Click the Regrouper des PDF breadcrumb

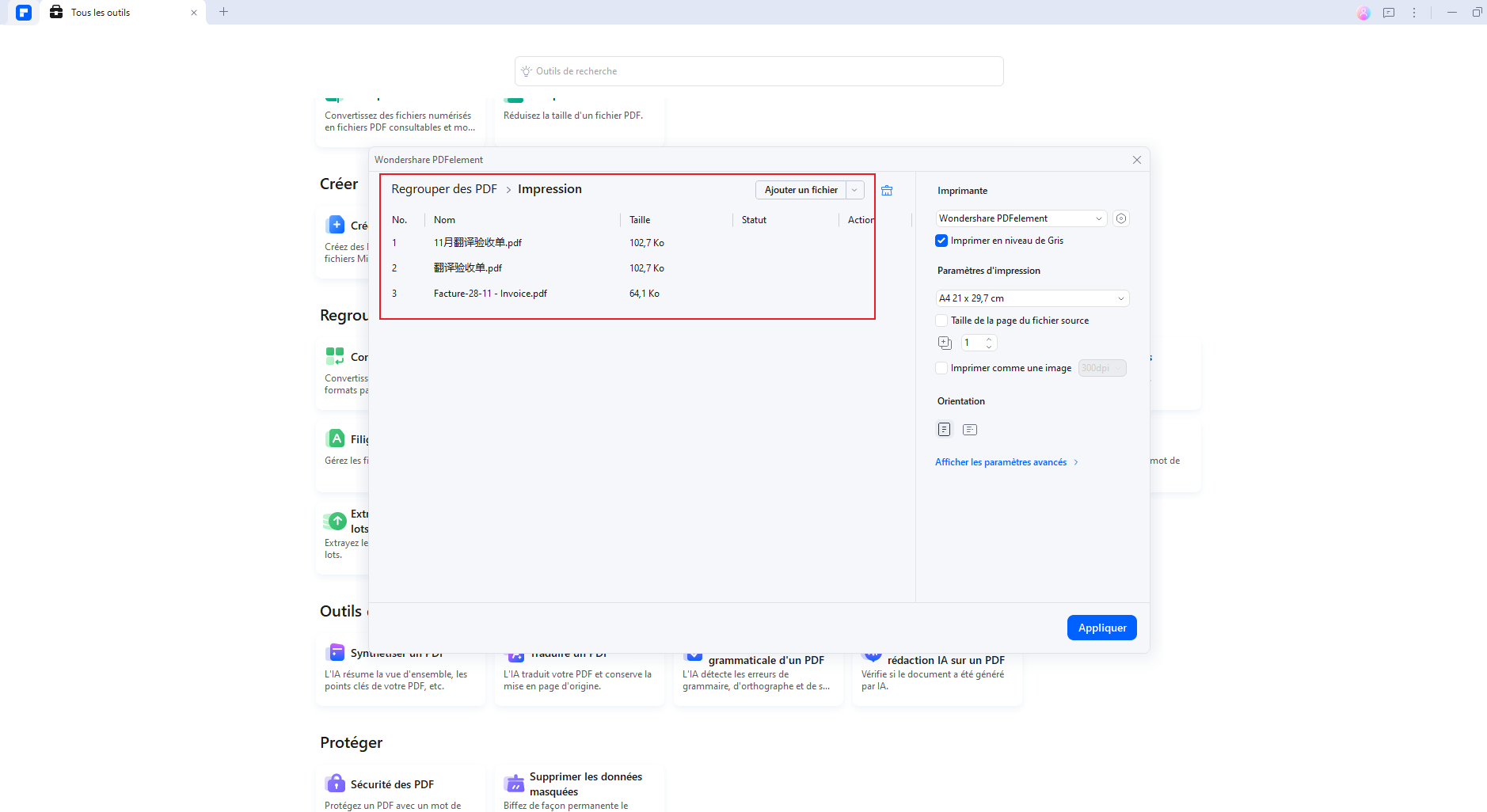(444, 189)
